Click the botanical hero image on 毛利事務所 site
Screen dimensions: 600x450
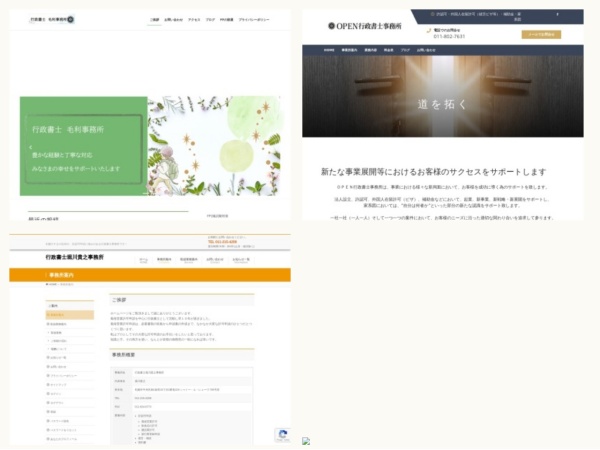pyautogui.click(x=214, y=146)
